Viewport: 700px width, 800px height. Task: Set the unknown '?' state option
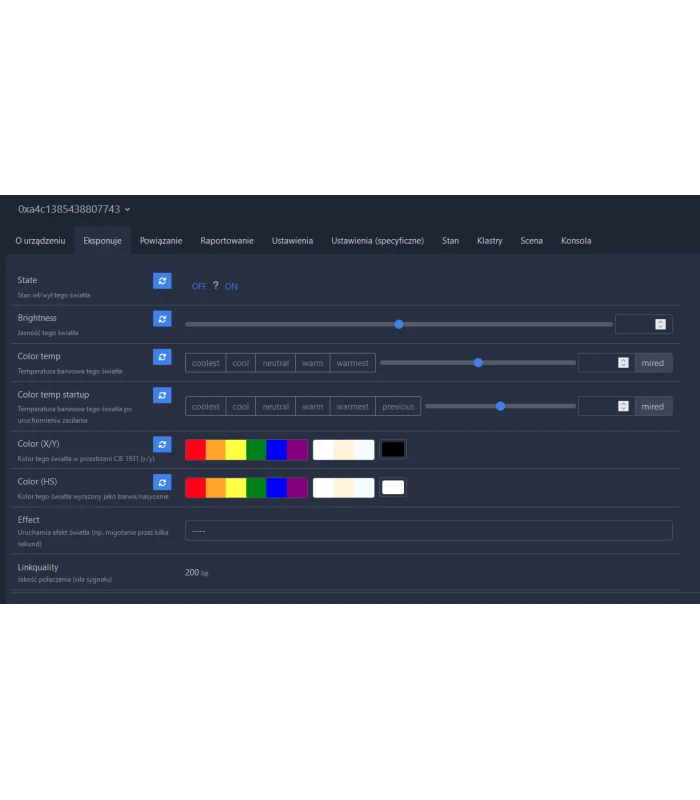215,286
